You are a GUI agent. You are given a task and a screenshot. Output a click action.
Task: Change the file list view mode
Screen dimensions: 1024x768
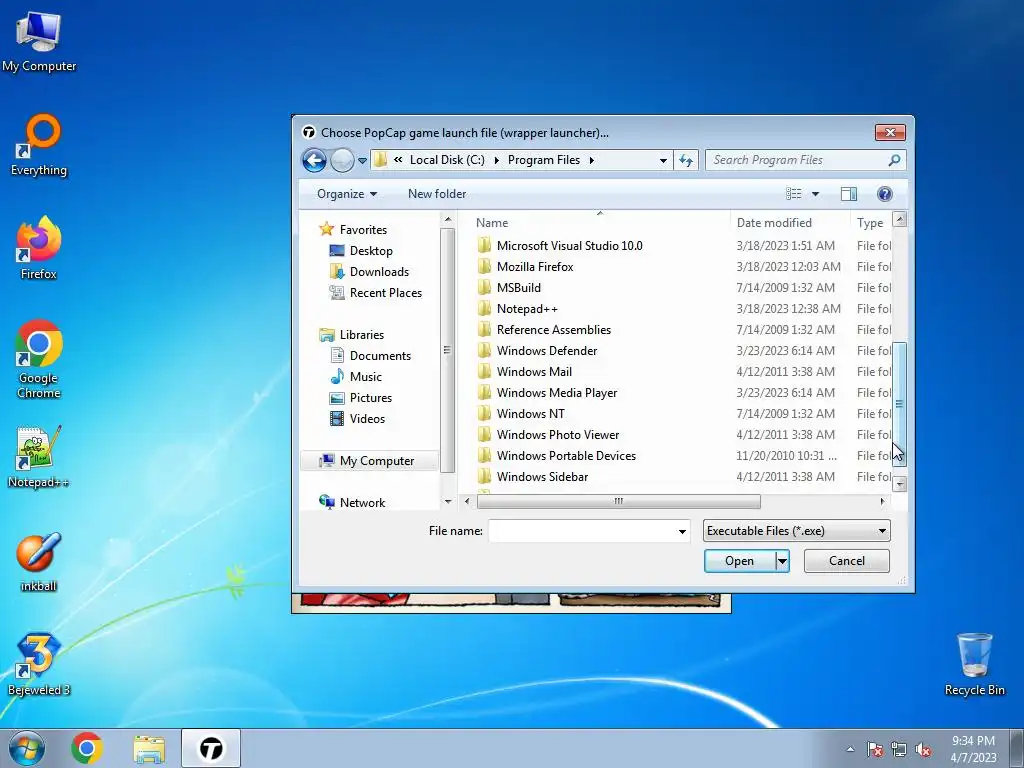793,194
